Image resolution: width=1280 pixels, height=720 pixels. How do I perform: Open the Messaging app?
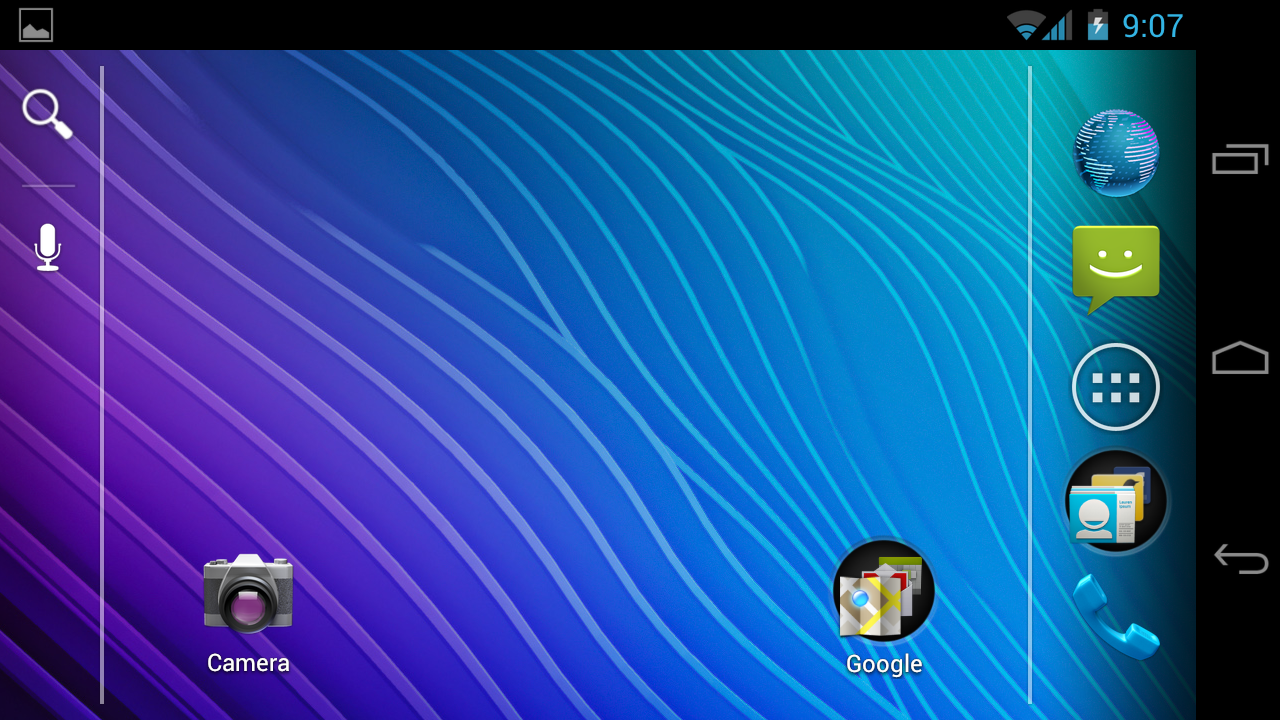(x=1116, y=270)
